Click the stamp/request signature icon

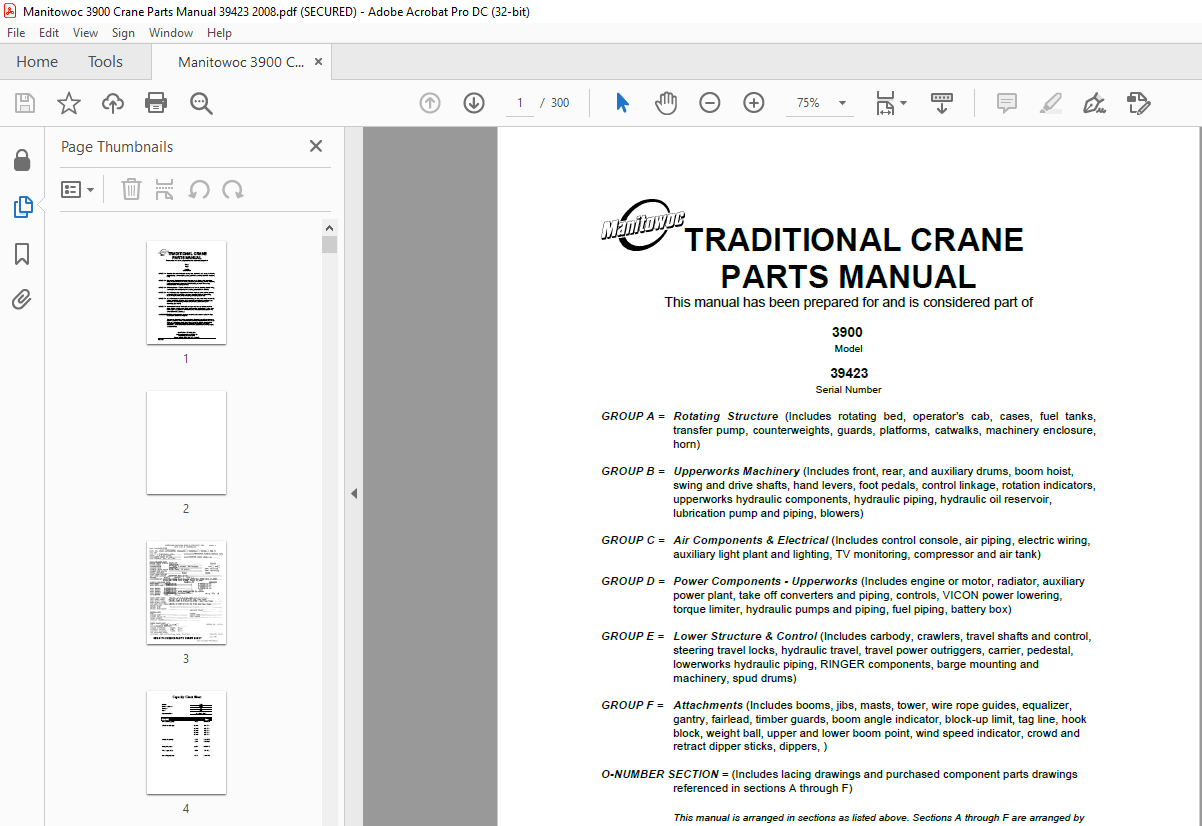click(x=1138, y=103)
